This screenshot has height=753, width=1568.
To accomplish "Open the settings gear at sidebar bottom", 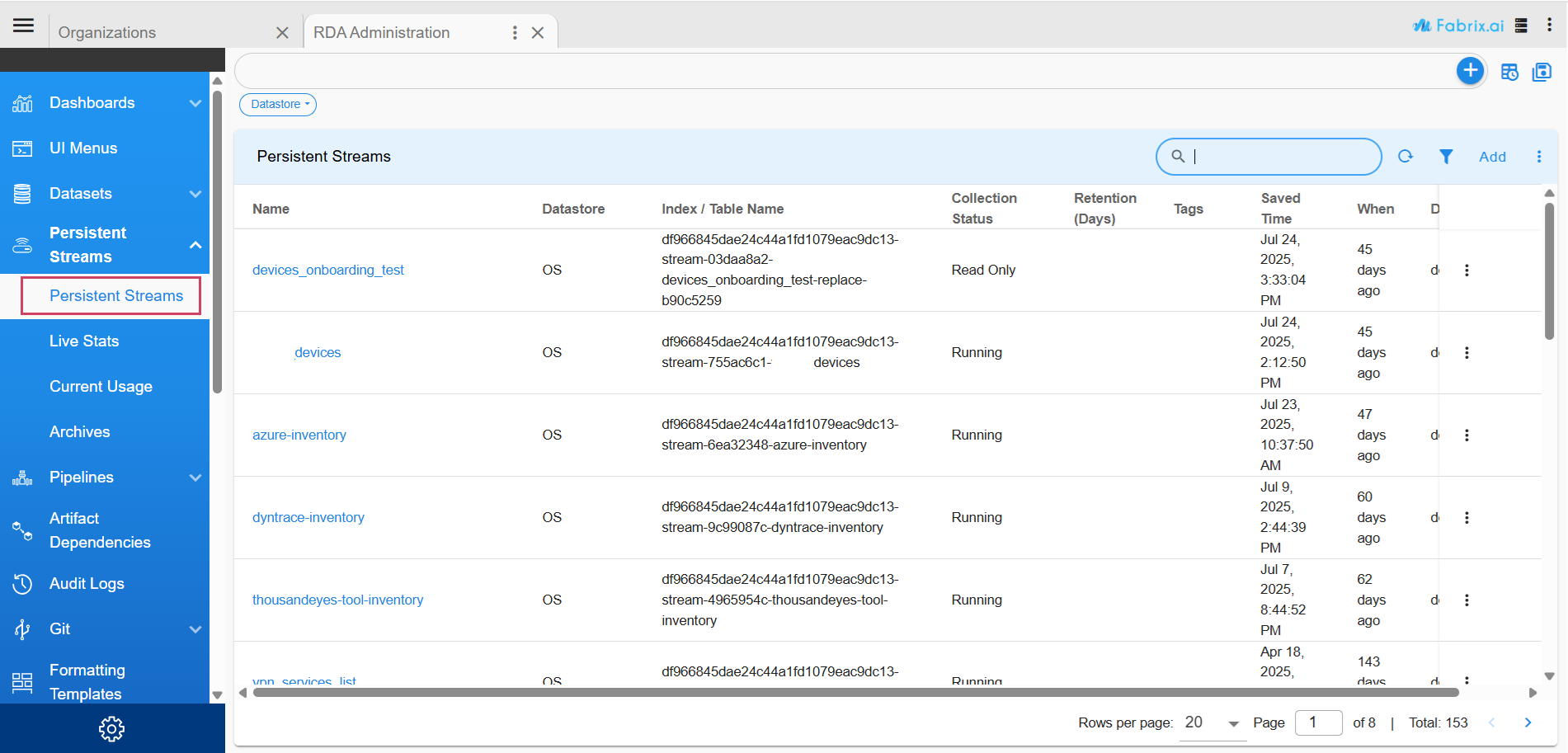I will tap(111, 728).
